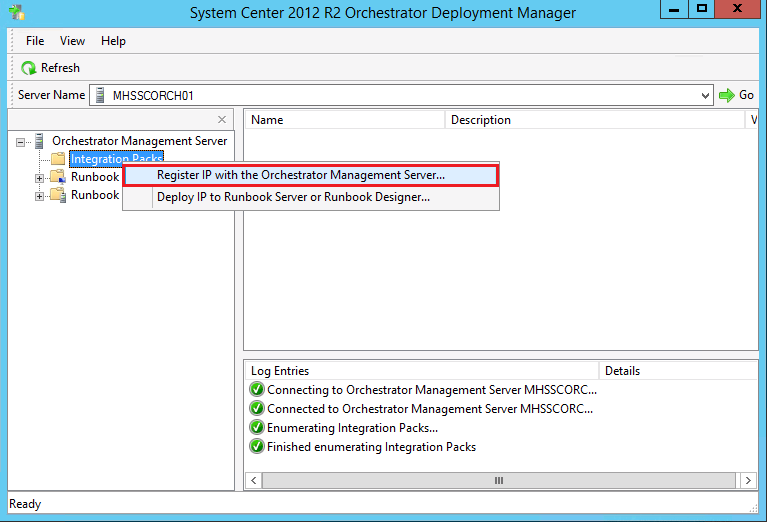Minimize the Deployment Manager window
767x522 pixels.
pos(674,9)
